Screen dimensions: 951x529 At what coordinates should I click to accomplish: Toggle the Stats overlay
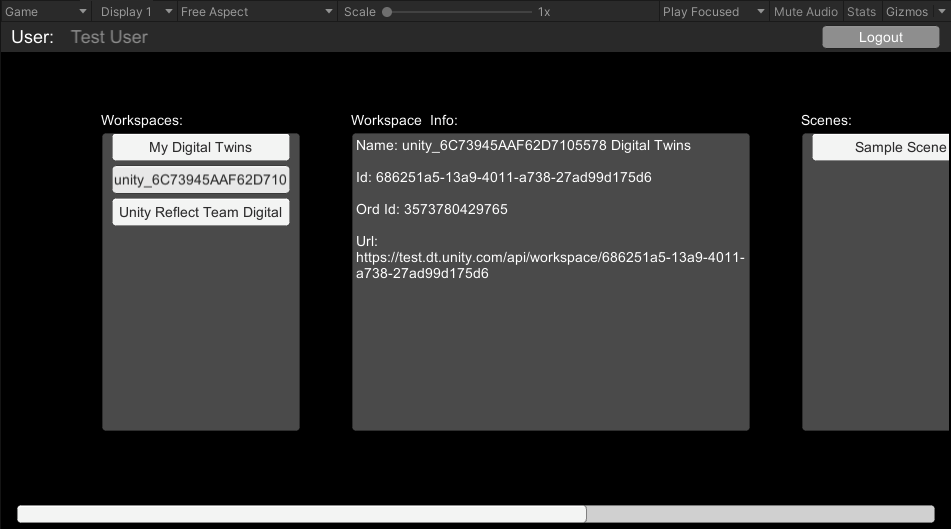point(861,12)
